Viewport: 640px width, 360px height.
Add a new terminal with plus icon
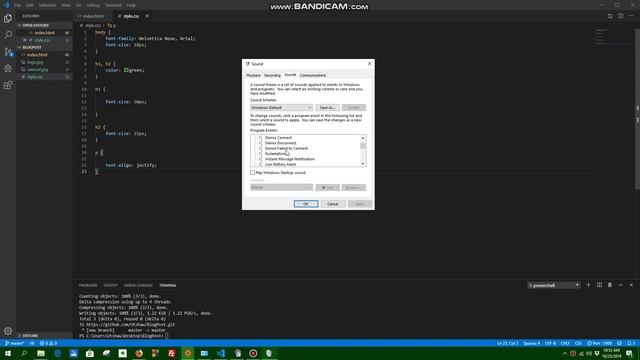point(589,285)
